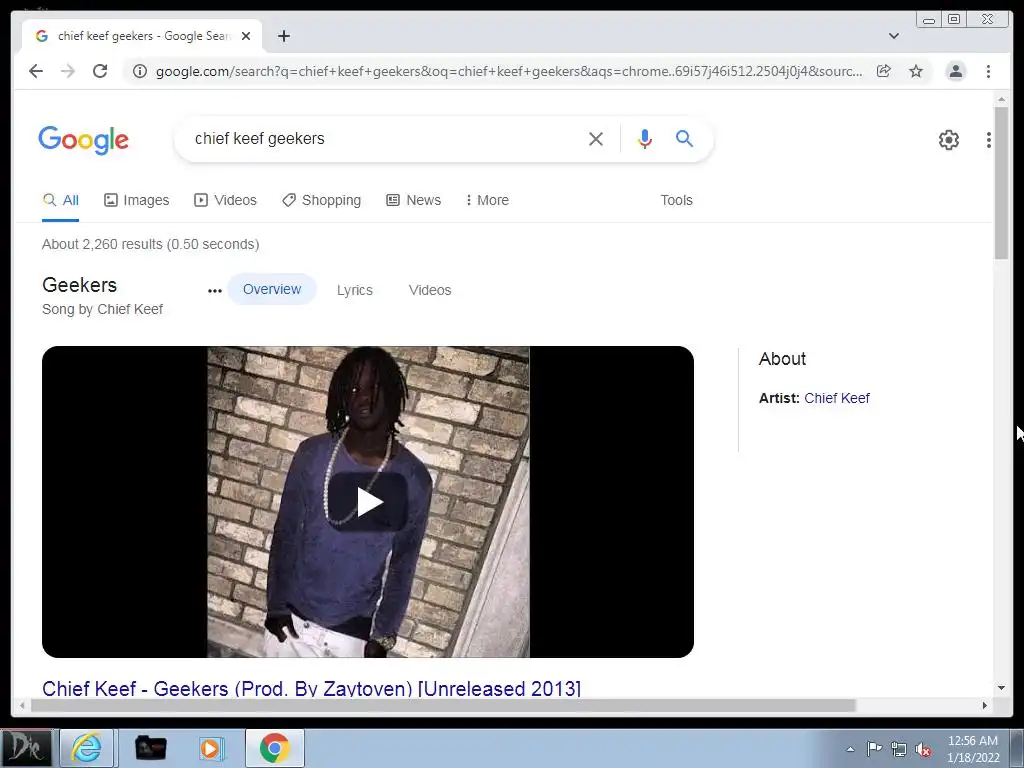1024x768 pixels.
Task: Go to the Google logo homepage
Action: [x=84, y=140]
